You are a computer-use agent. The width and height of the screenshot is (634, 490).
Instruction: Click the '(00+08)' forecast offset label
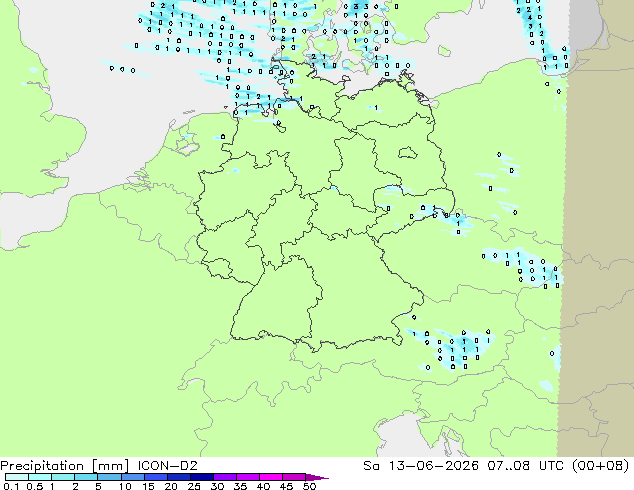pyautogui.click(x=601, y=466)
